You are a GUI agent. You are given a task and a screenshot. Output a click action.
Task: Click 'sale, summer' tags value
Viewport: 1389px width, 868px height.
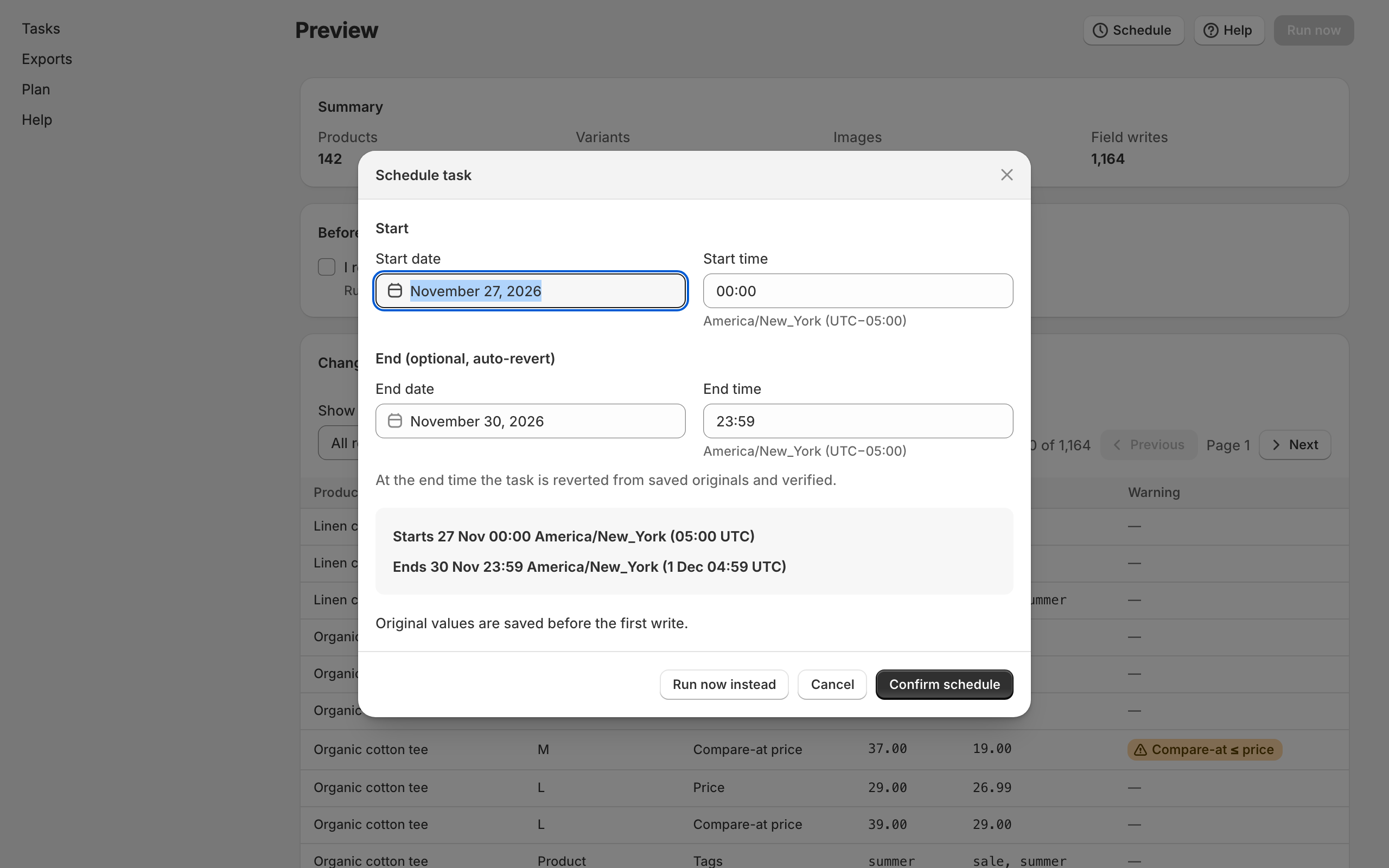click(1020, 860)
